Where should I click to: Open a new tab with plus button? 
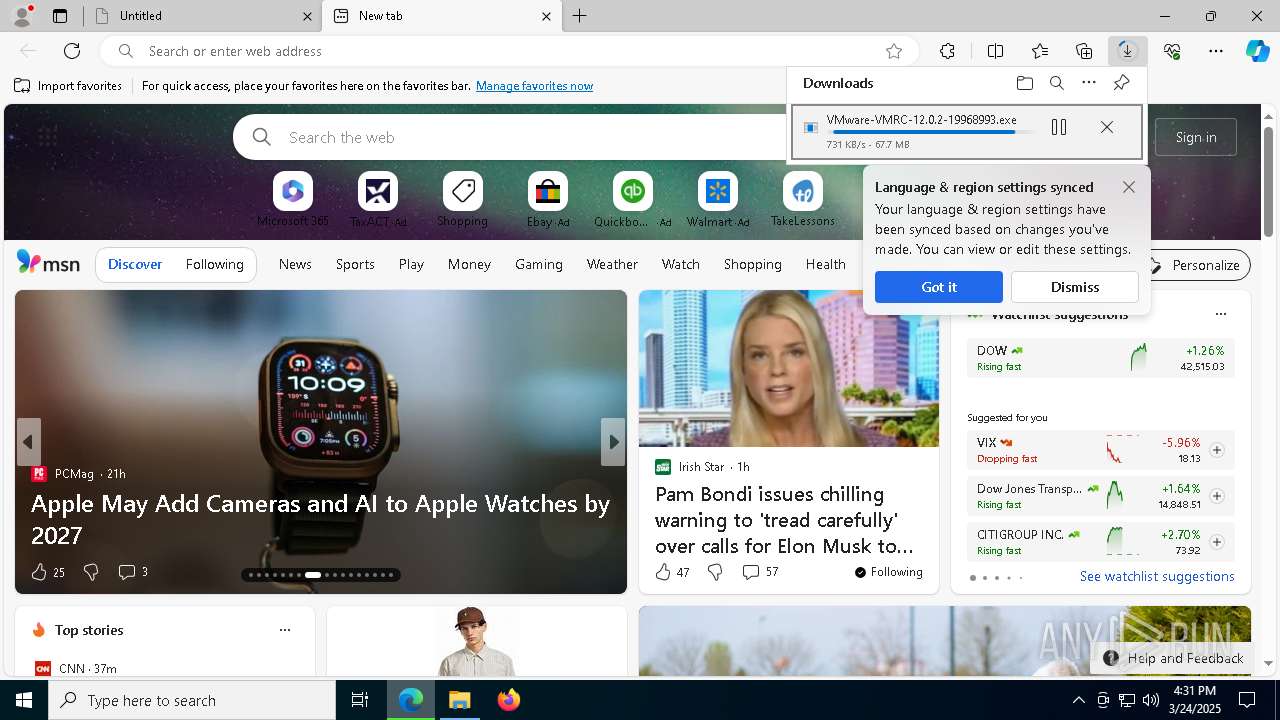coord(580,16)
